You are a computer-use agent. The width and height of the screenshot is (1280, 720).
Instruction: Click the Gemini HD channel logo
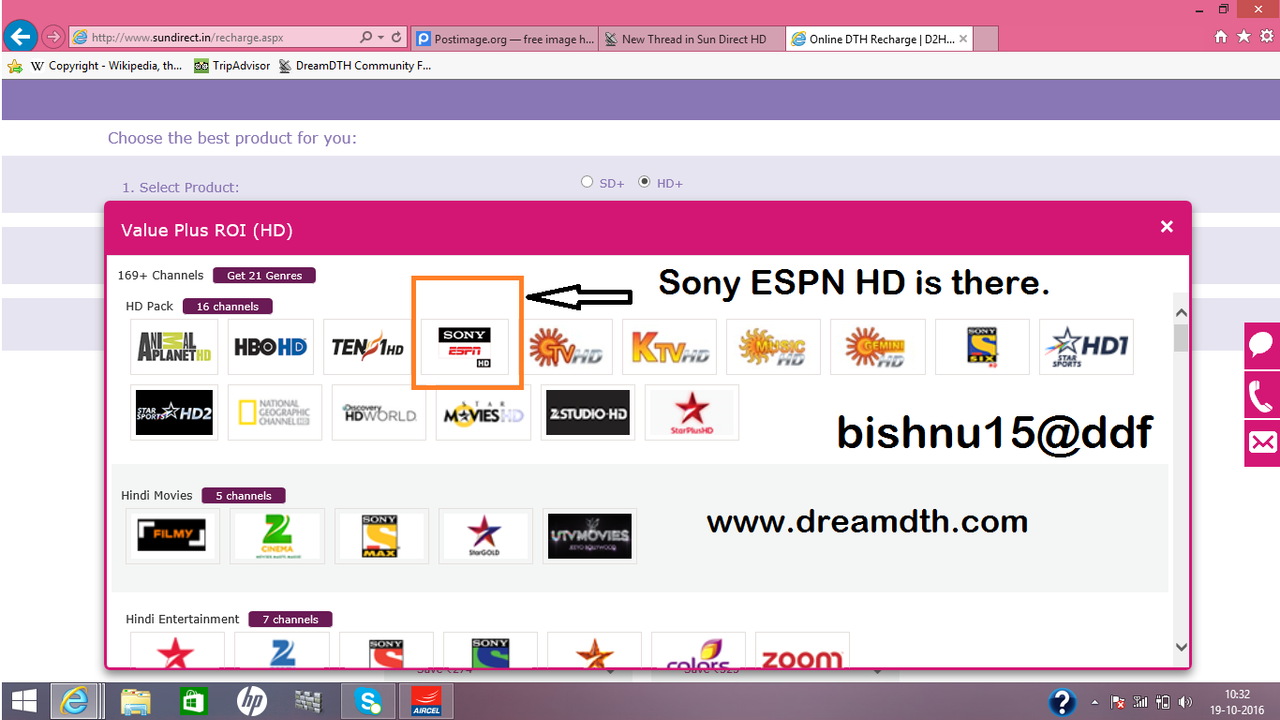coord(877,347)
